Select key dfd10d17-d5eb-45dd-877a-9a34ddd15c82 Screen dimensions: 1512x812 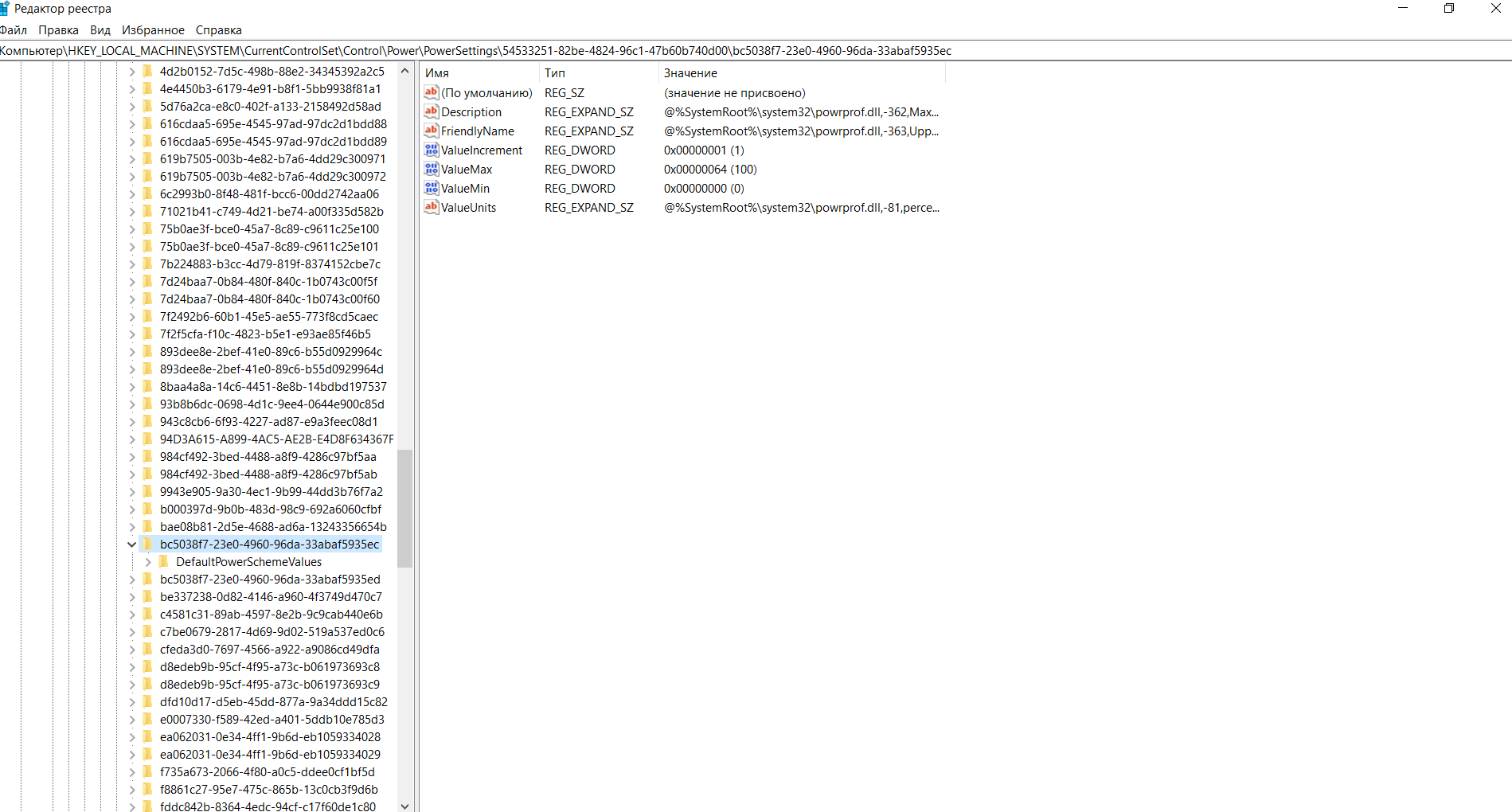pos(273,701)
